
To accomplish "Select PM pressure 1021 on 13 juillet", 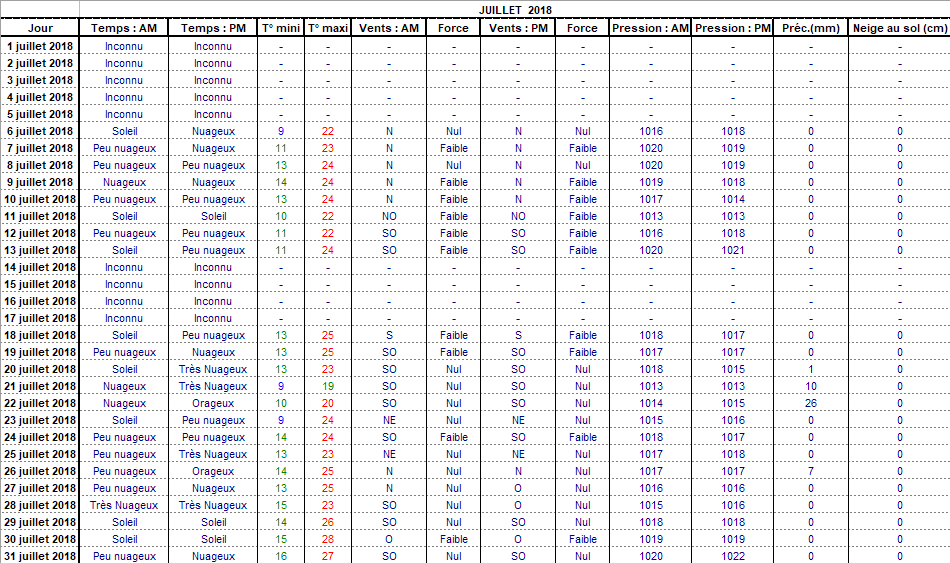I will (x=733, y=250).
